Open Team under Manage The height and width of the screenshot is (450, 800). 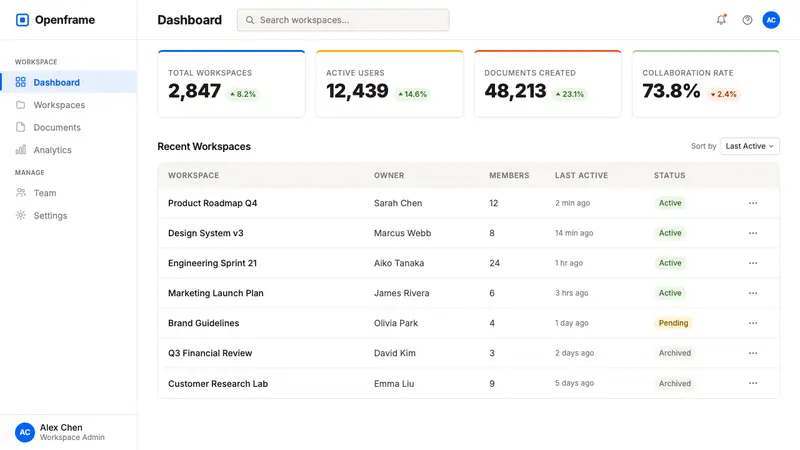coord(68,193)
